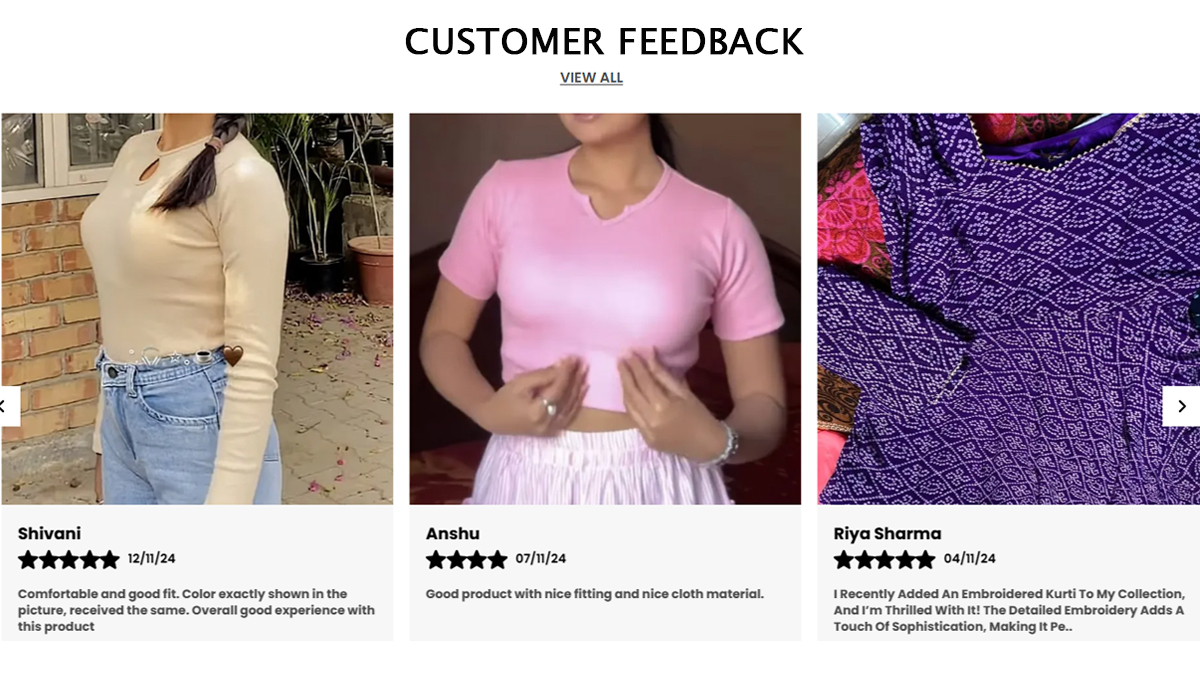Expand Riya Sharma's truncated kurti review
Image resolution: width=1200 pixels, height=674 pixels.
click(x=1009, y=610)
